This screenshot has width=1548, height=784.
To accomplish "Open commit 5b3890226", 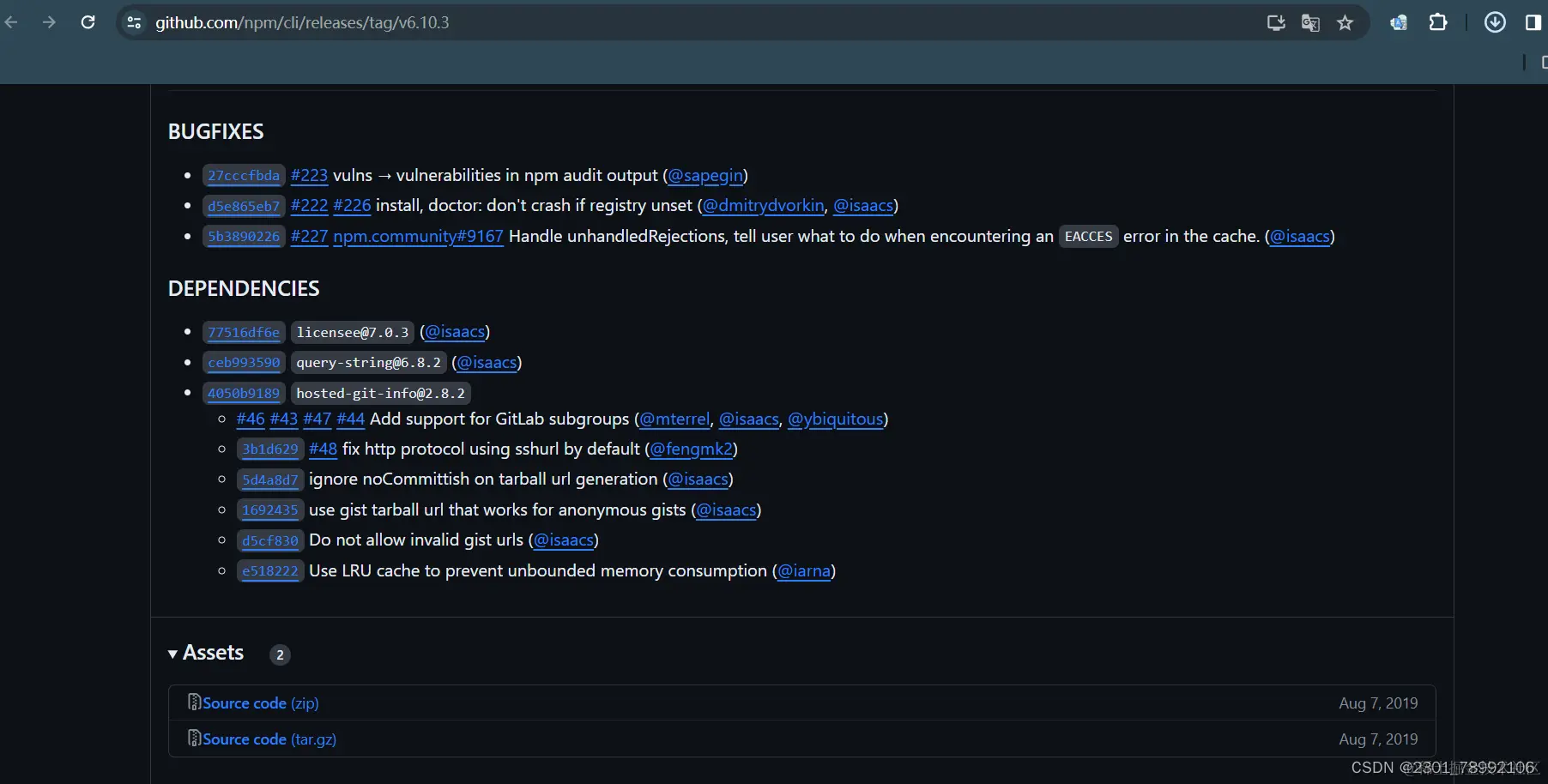I will coord(244,237).
